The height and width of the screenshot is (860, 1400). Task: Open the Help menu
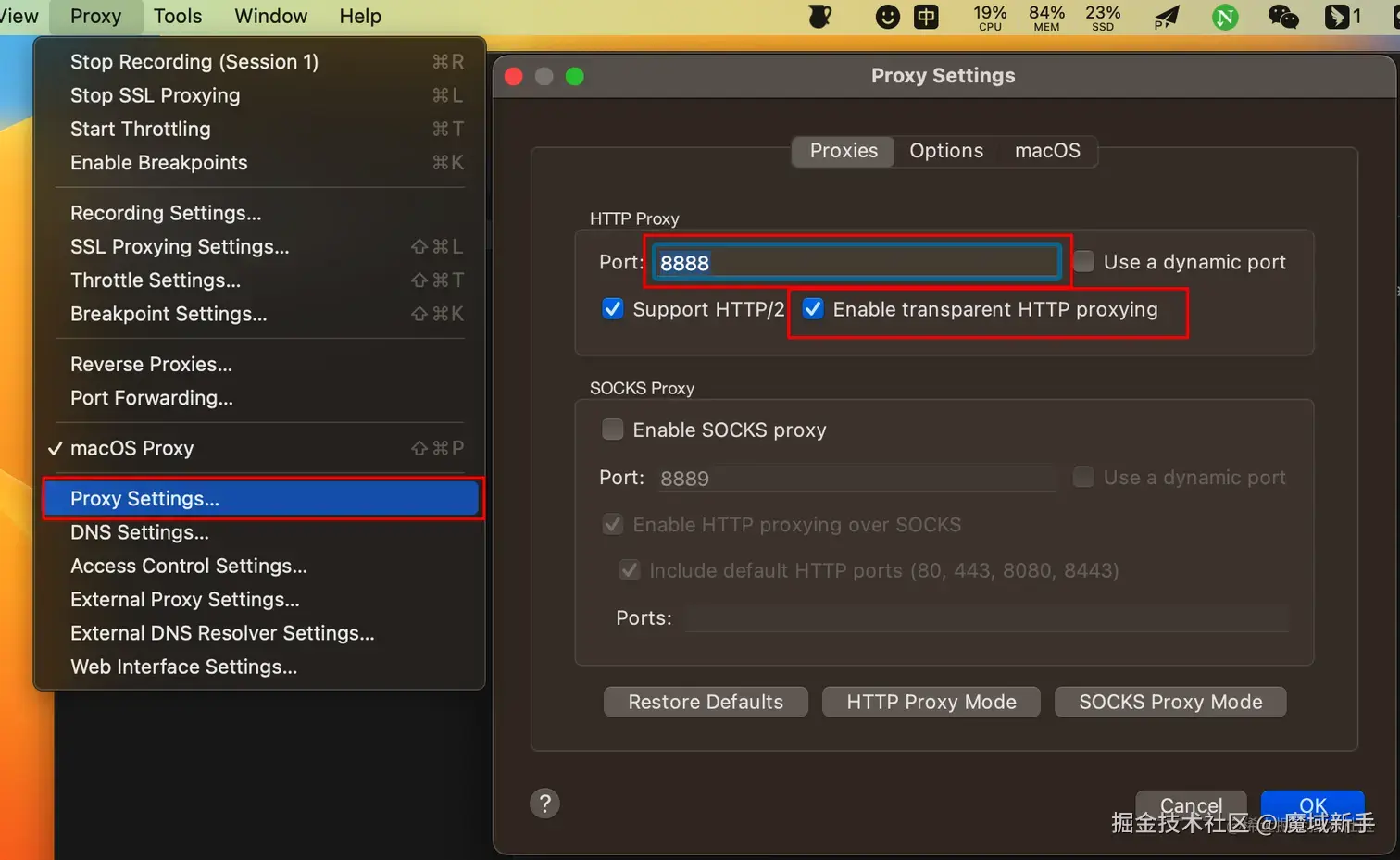point(360,17)
